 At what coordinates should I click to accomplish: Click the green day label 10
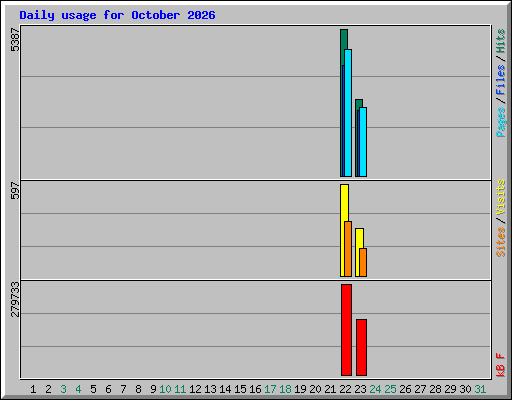coord(165,389)
